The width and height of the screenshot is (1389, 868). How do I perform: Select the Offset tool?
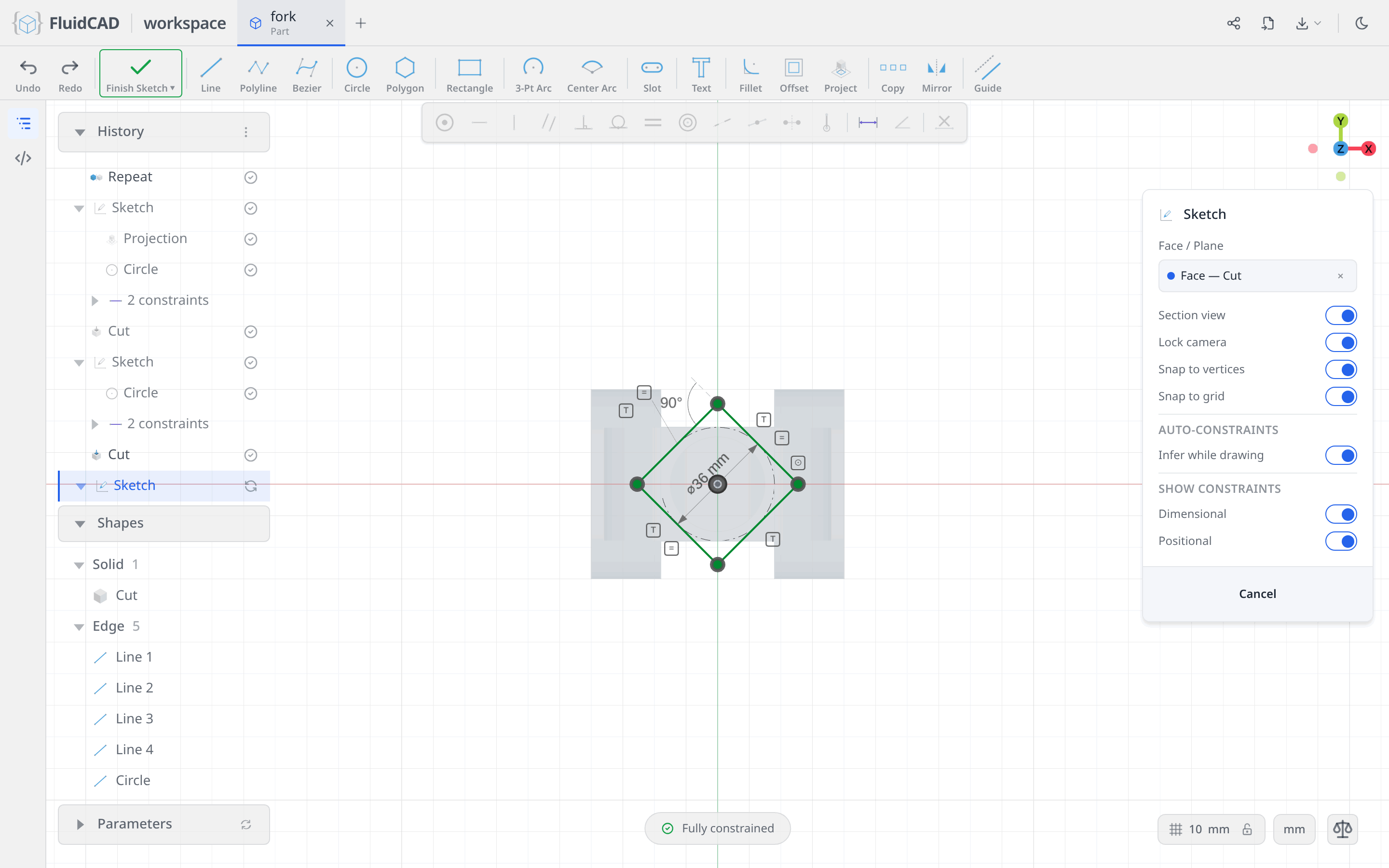[x=794, y=74]
